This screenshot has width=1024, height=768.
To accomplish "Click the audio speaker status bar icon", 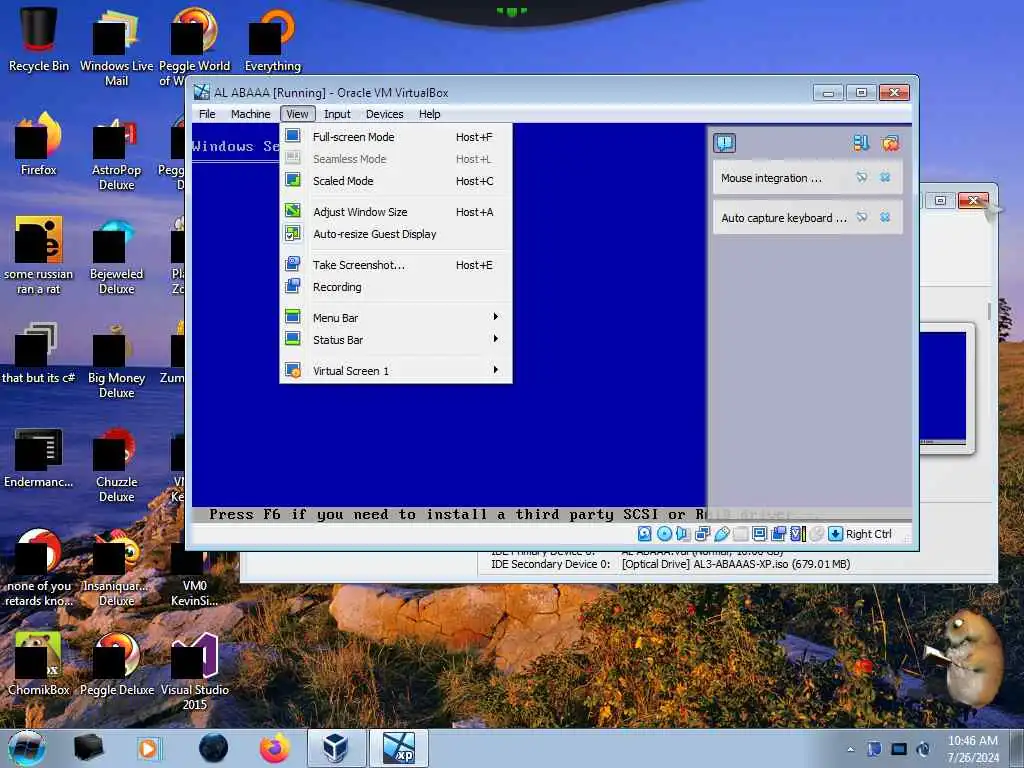I will click(x=683, y=534).
